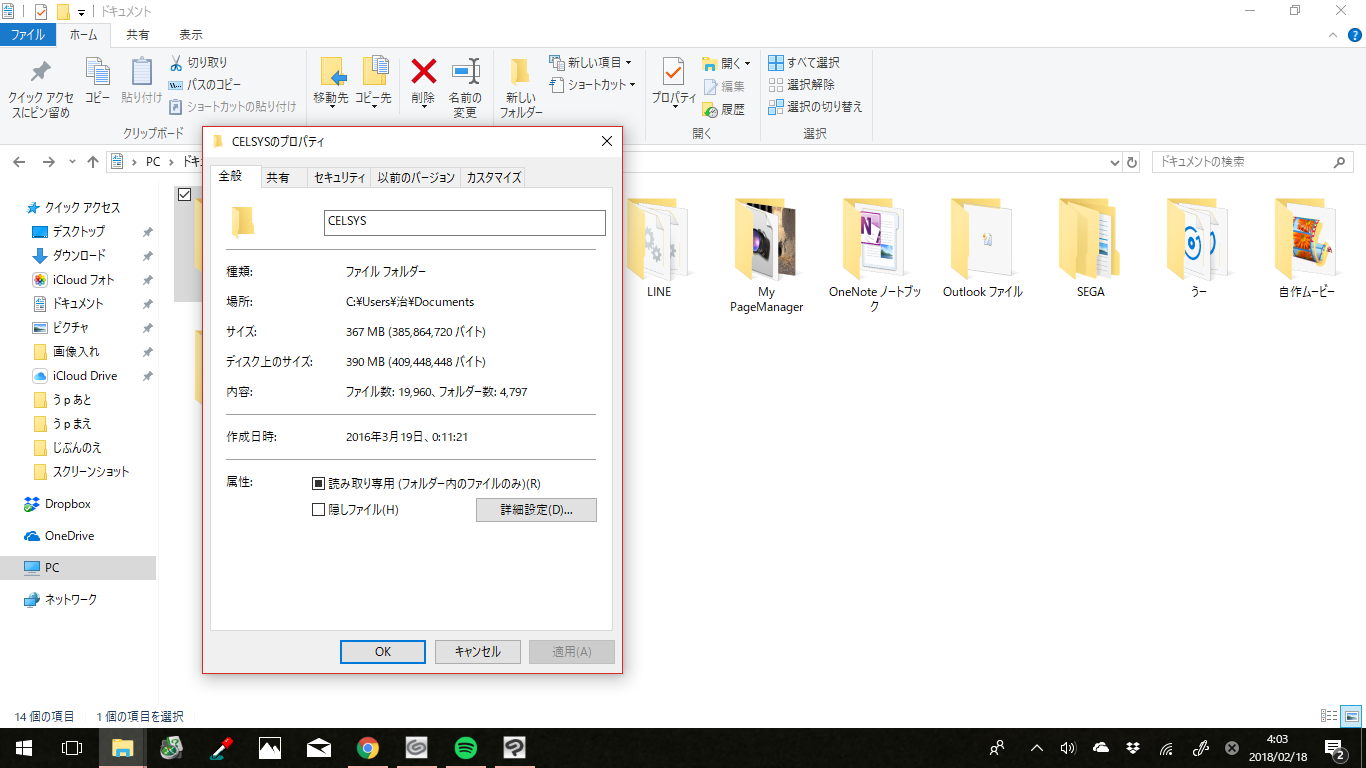Image resolution: width=1366 pixels, height=768 pixels.
Task: Open ダウンロード in the navigation pane
Action: [78, 256]
